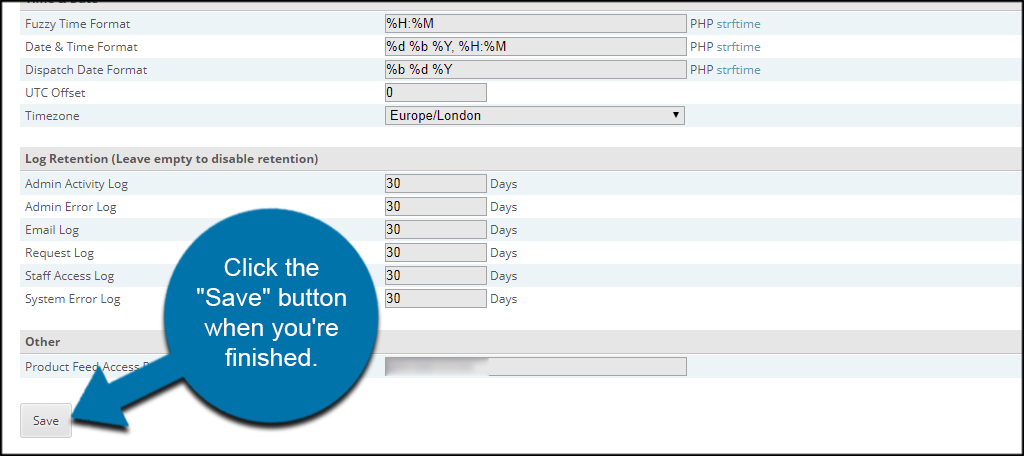Select the Fuzzy Time Format label
Viewport: 1024px width, 456px height.
pyautogui.click(x=78, y=24)
